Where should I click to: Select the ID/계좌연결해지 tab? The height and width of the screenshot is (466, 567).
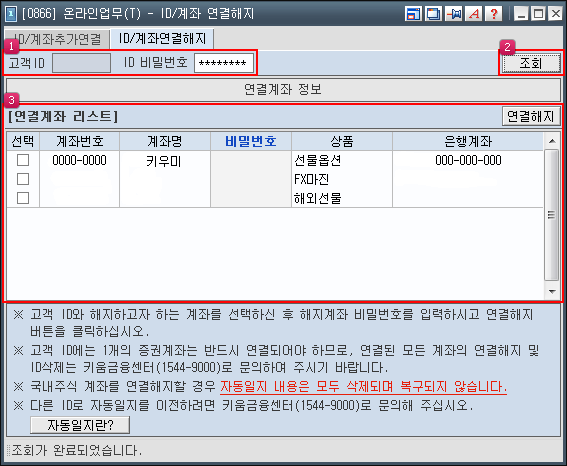click(162, 38)
